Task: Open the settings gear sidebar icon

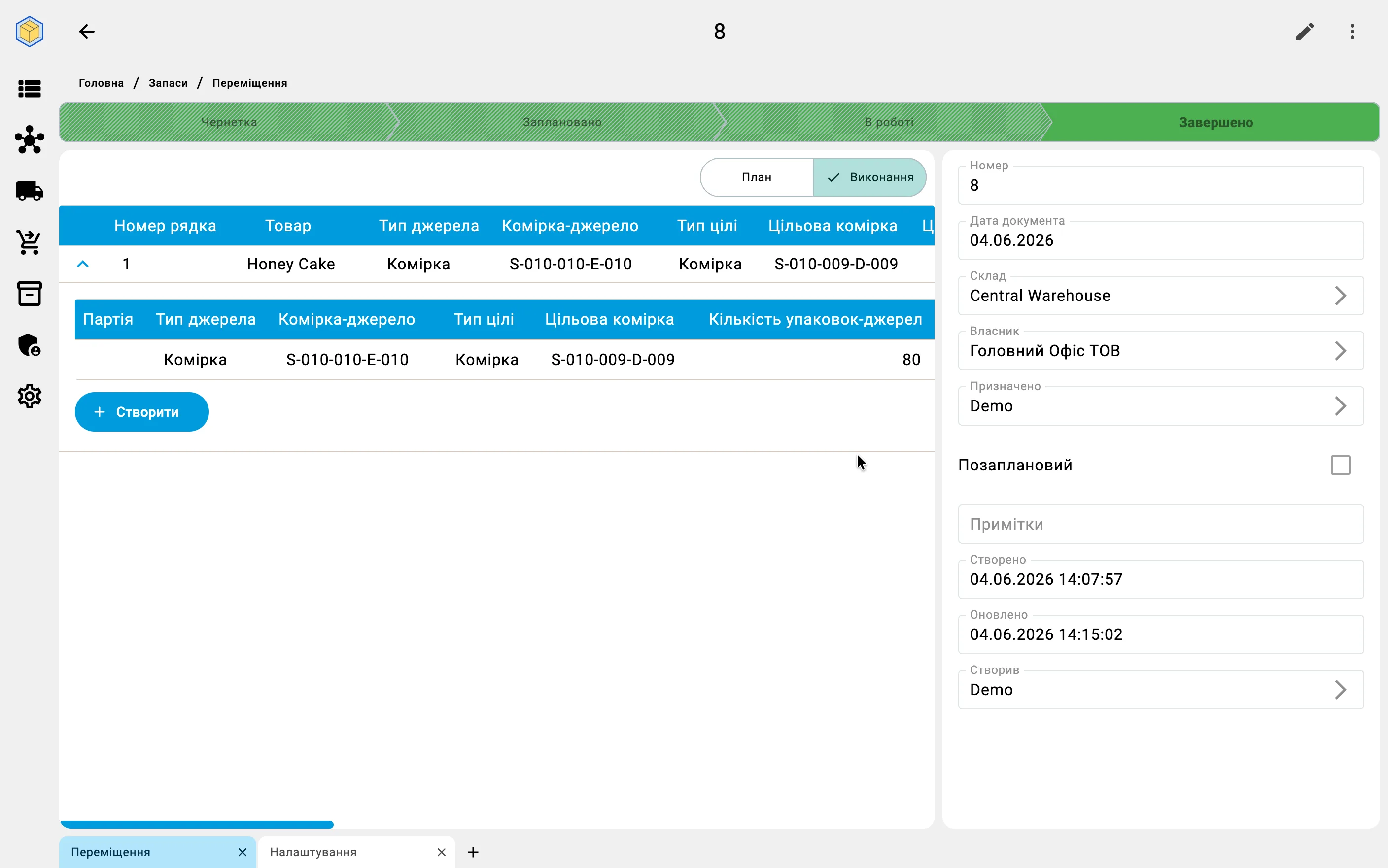Action: point(29,396)
